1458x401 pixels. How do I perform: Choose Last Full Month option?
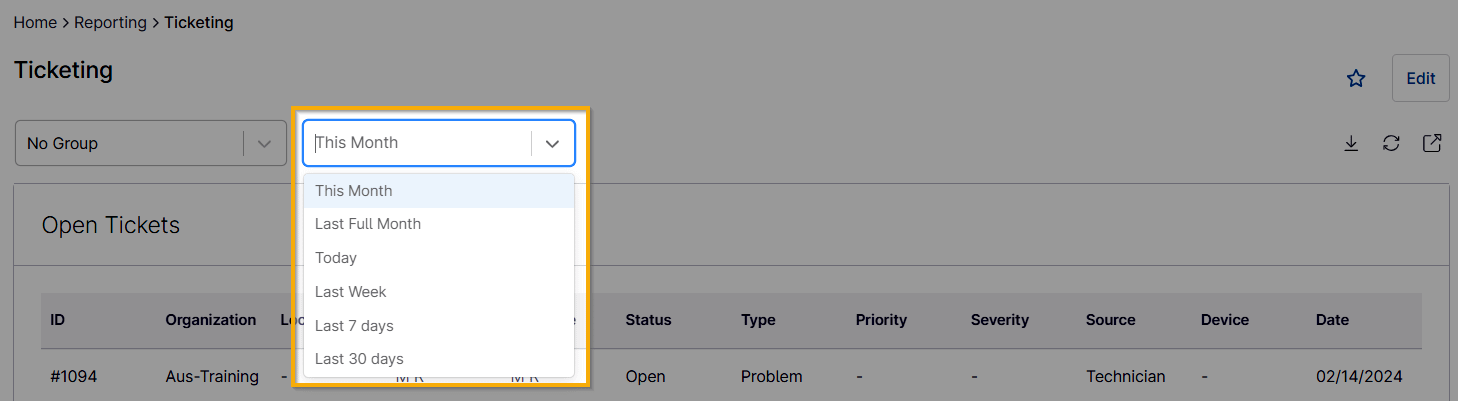(368, 224)
